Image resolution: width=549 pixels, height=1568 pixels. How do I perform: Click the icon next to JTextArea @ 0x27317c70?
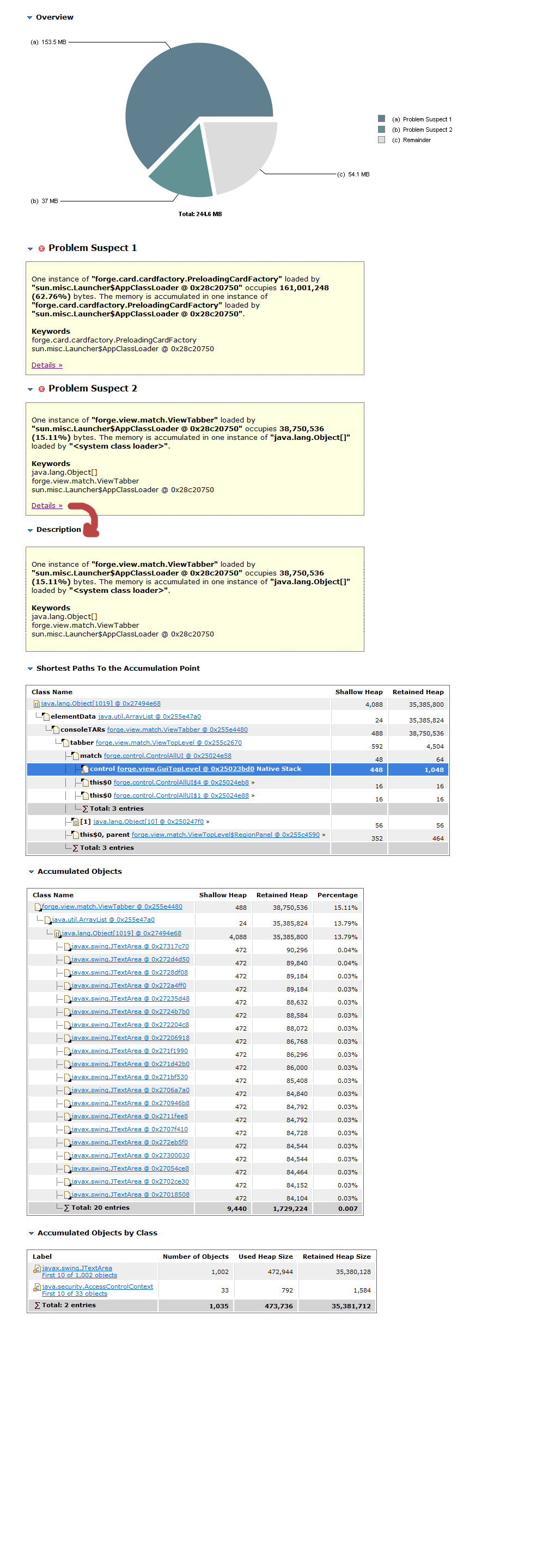pyautogui.click(x=67, y=947)
